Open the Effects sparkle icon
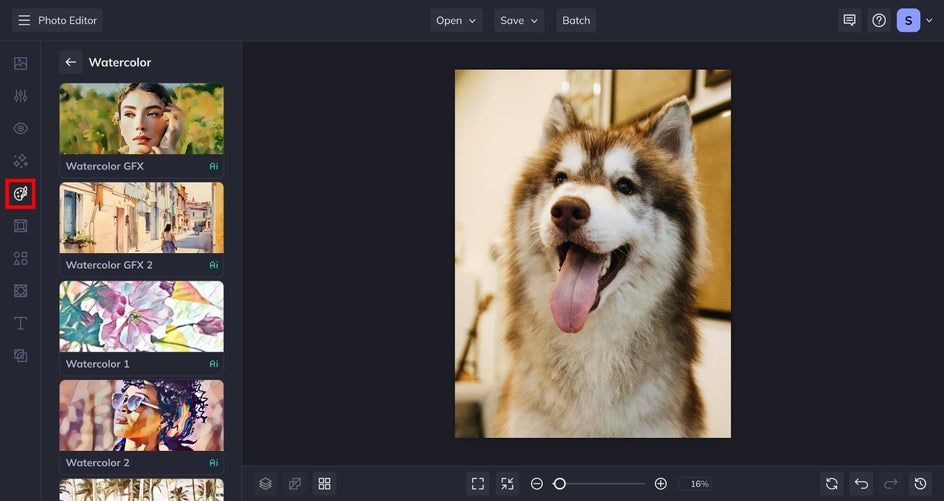The width and height of the screenshot is (944, 501). point(20,161)
